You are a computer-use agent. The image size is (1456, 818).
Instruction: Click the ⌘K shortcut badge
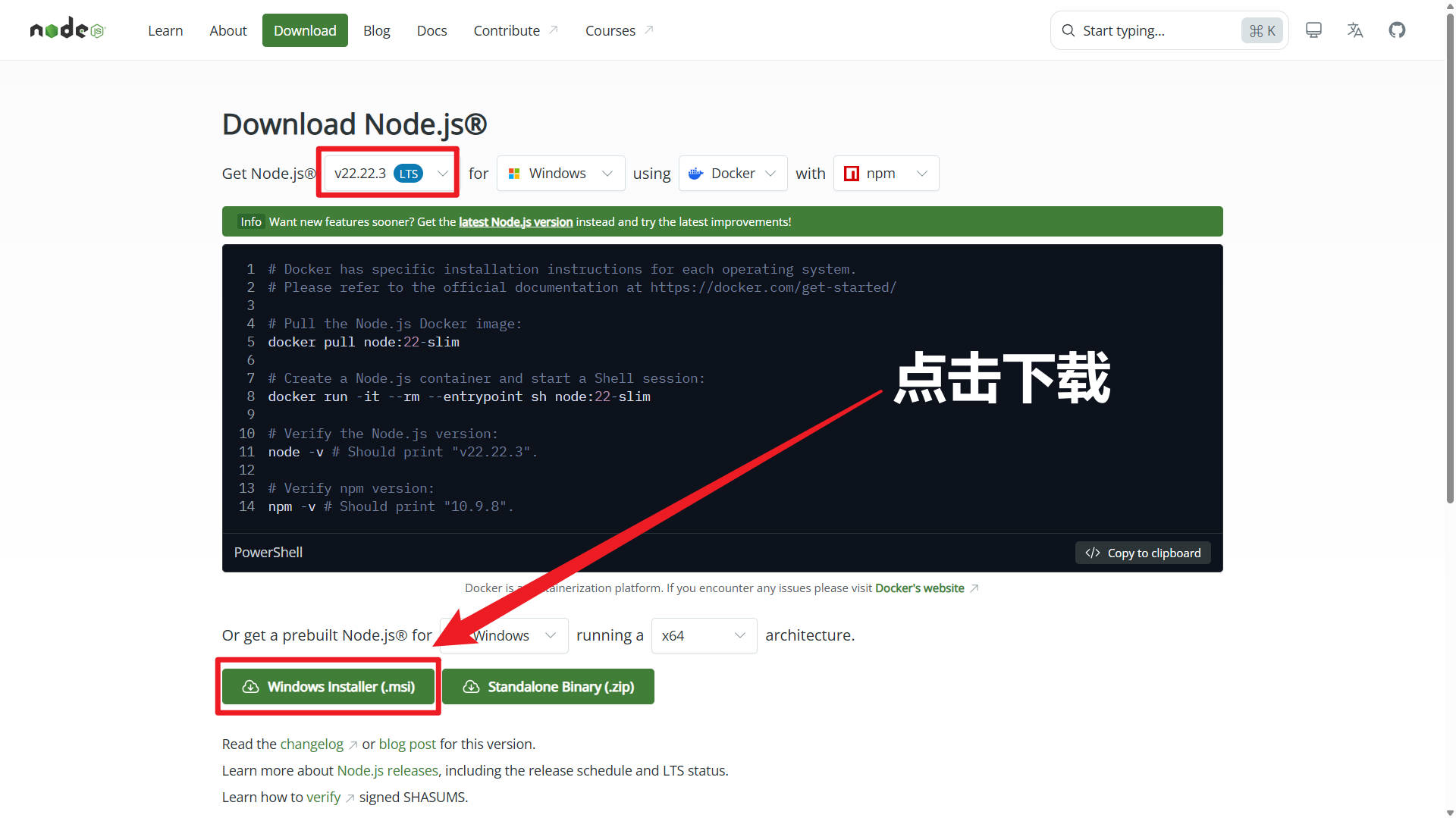[x=1262, y=30]
